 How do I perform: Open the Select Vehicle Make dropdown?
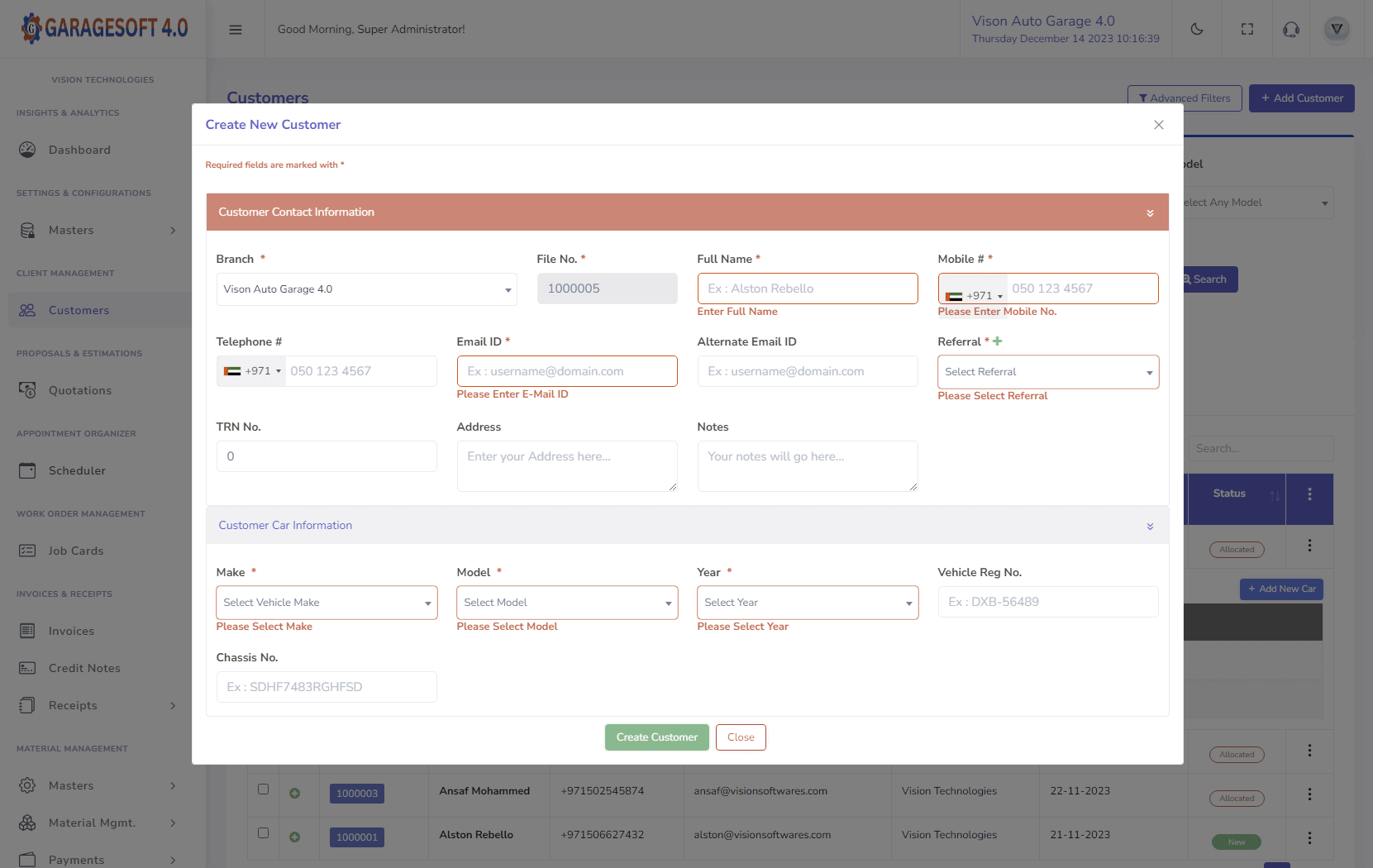[x=326, y=603]
